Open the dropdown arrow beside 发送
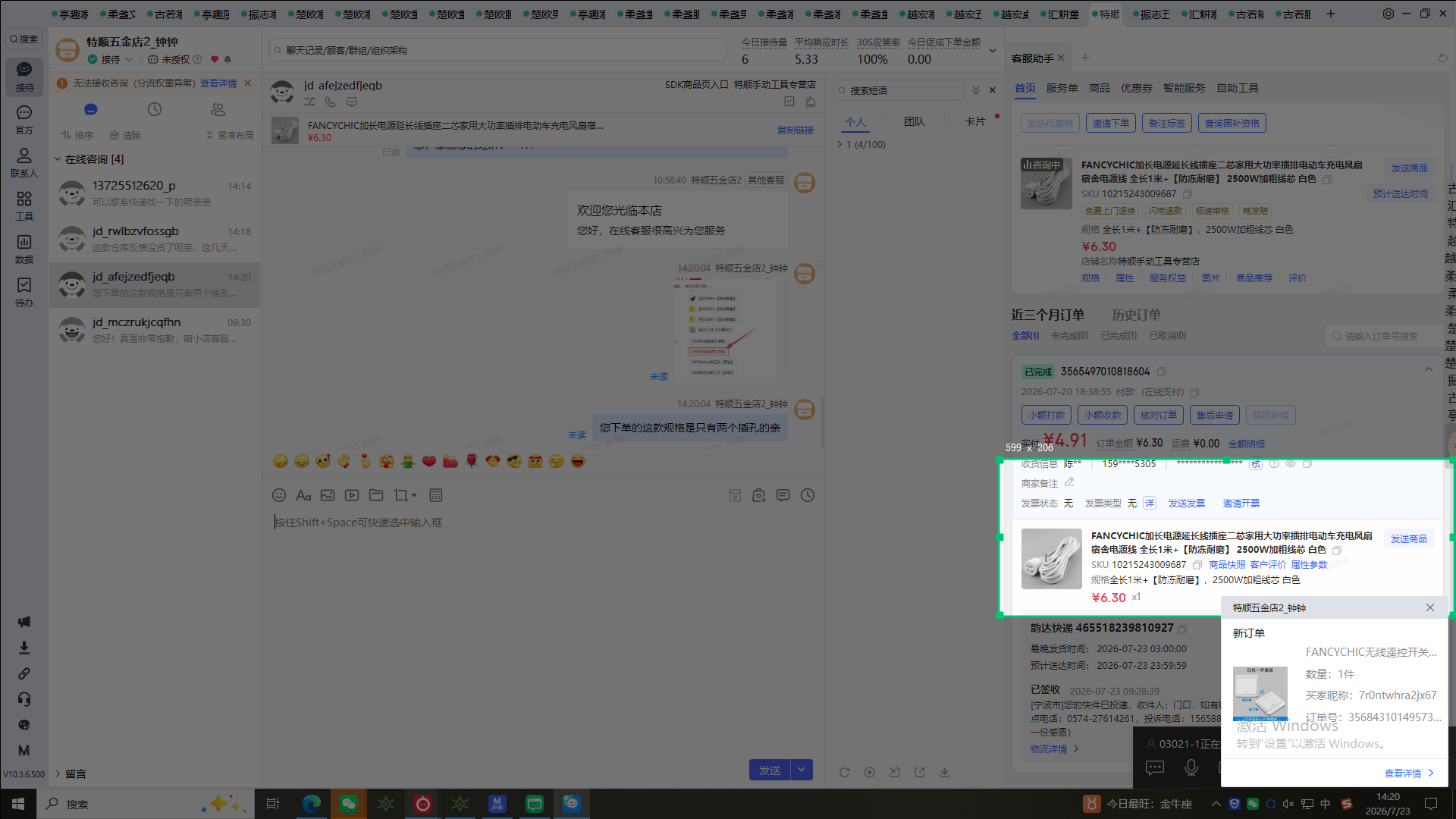The width and height of the screenshot is (1456, 819). pyautogui.click(x=802, y=770)
